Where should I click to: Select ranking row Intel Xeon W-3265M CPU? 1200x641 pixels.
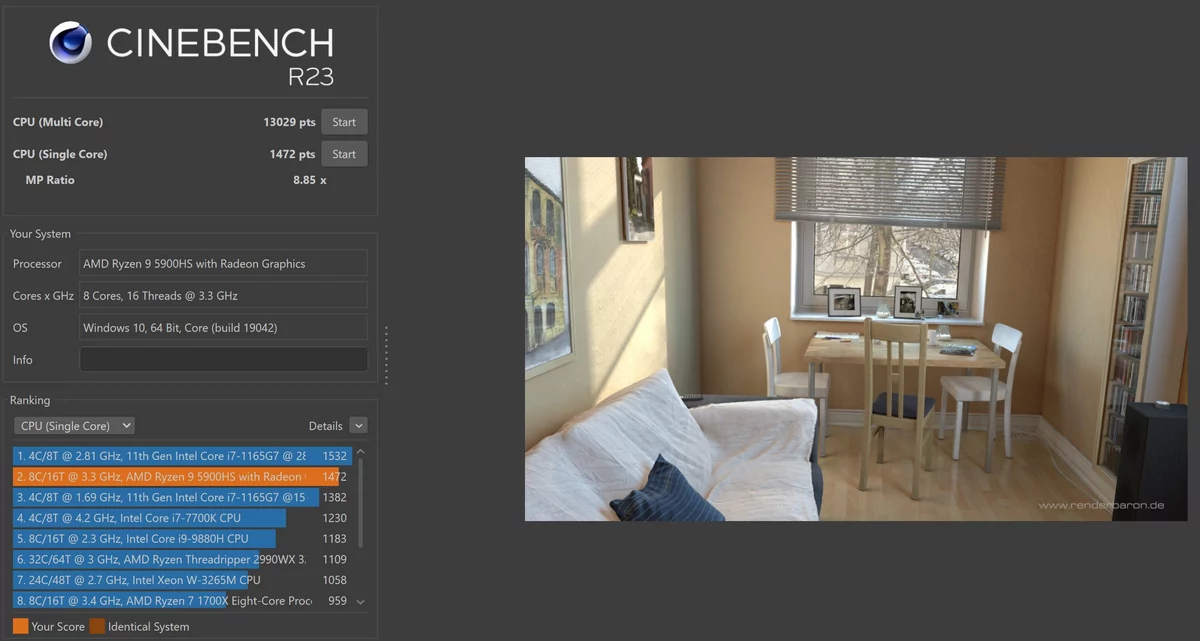point(182,580)
